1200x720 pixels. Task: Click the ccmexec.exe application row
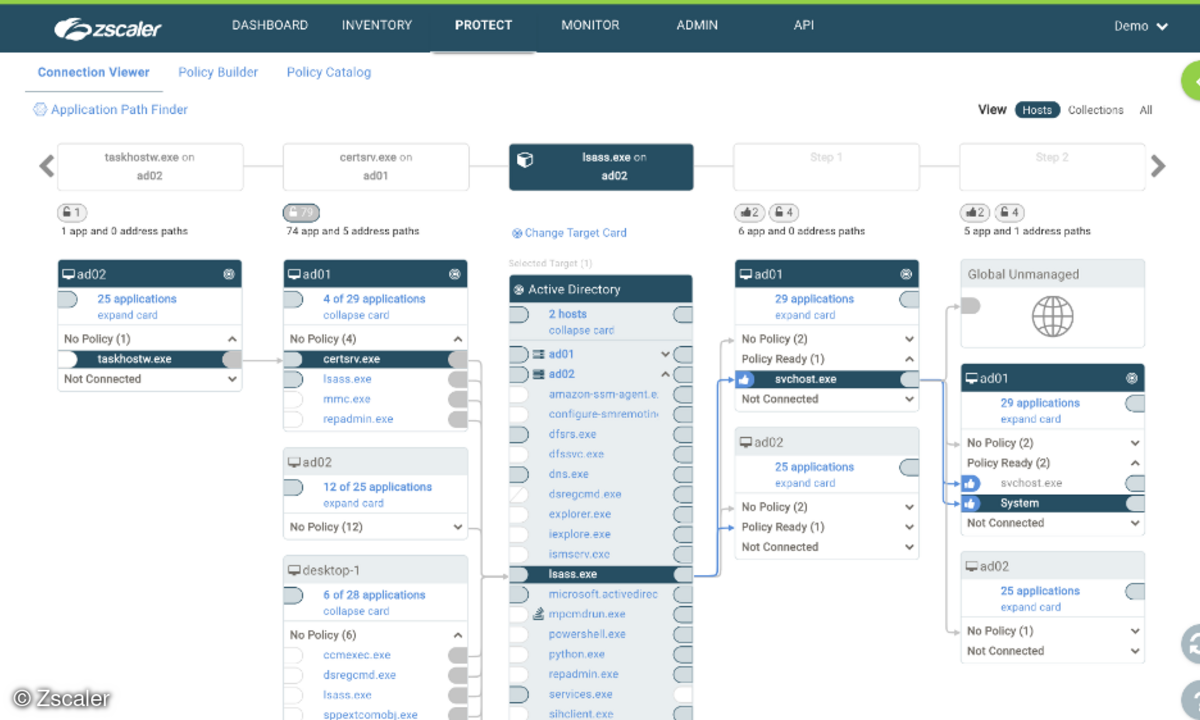click(376, 655)
